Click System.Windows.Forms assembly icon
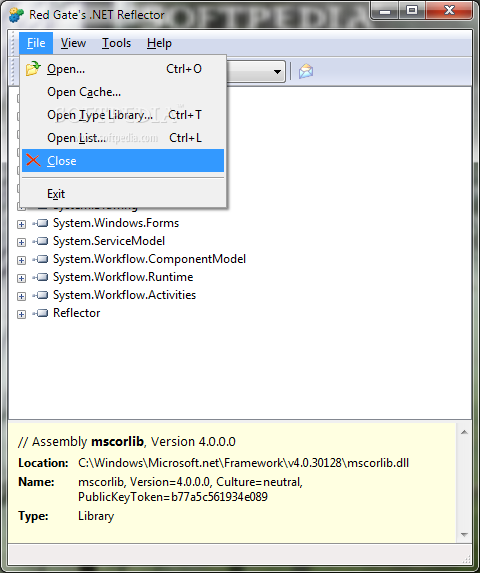The height and width of the screenshot is (573, 480). [40, 223]
